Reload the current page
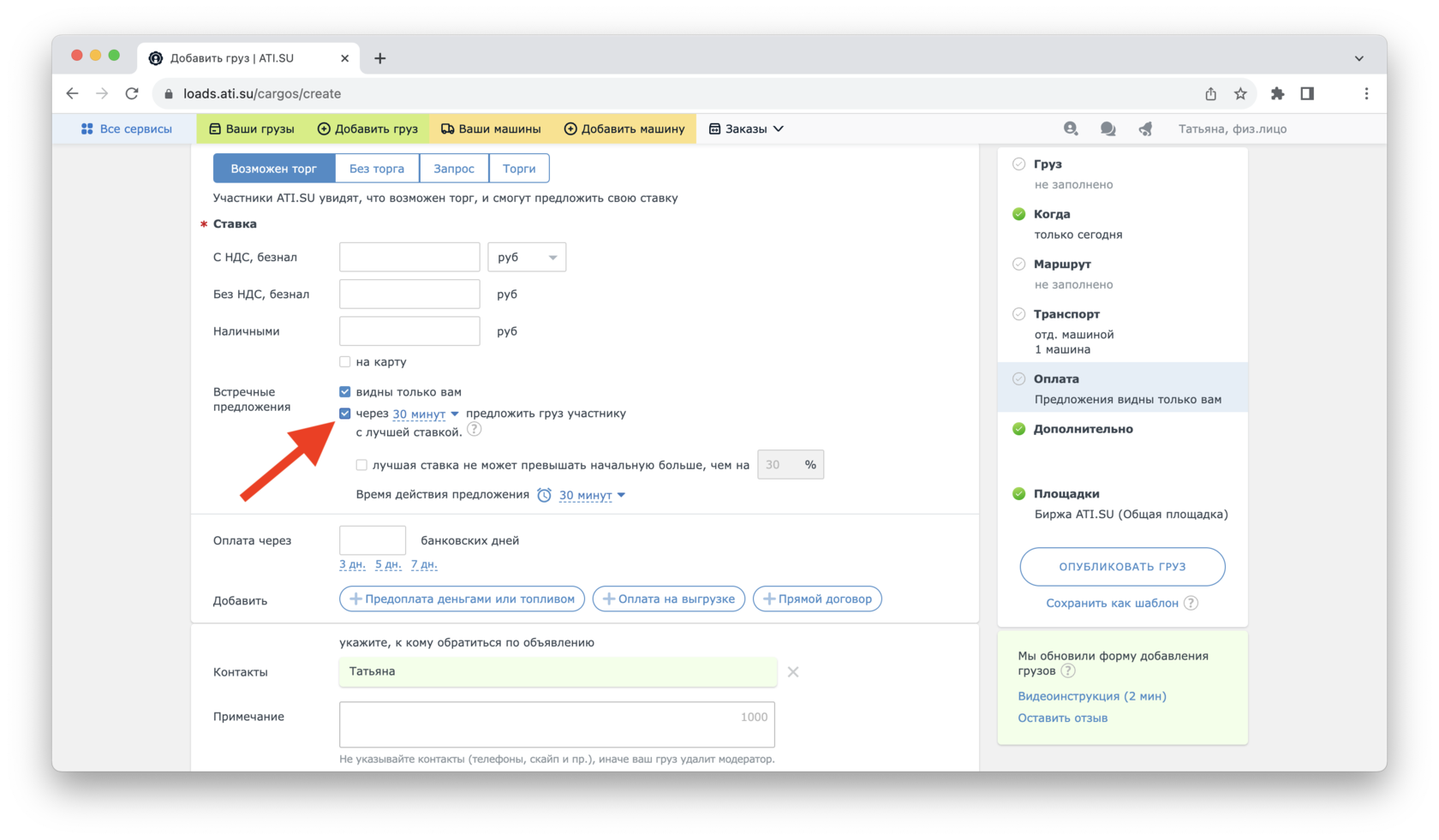 pyautogui.click(x=132, y=93)
